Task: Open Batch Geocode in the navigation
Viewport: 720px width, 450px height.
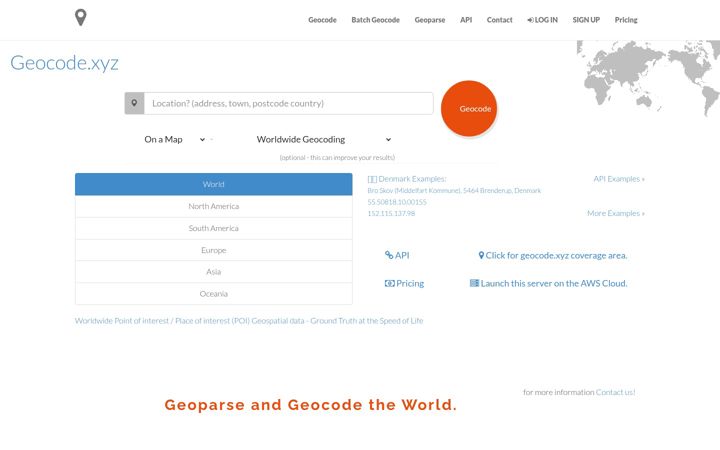Action: [376, 20]
